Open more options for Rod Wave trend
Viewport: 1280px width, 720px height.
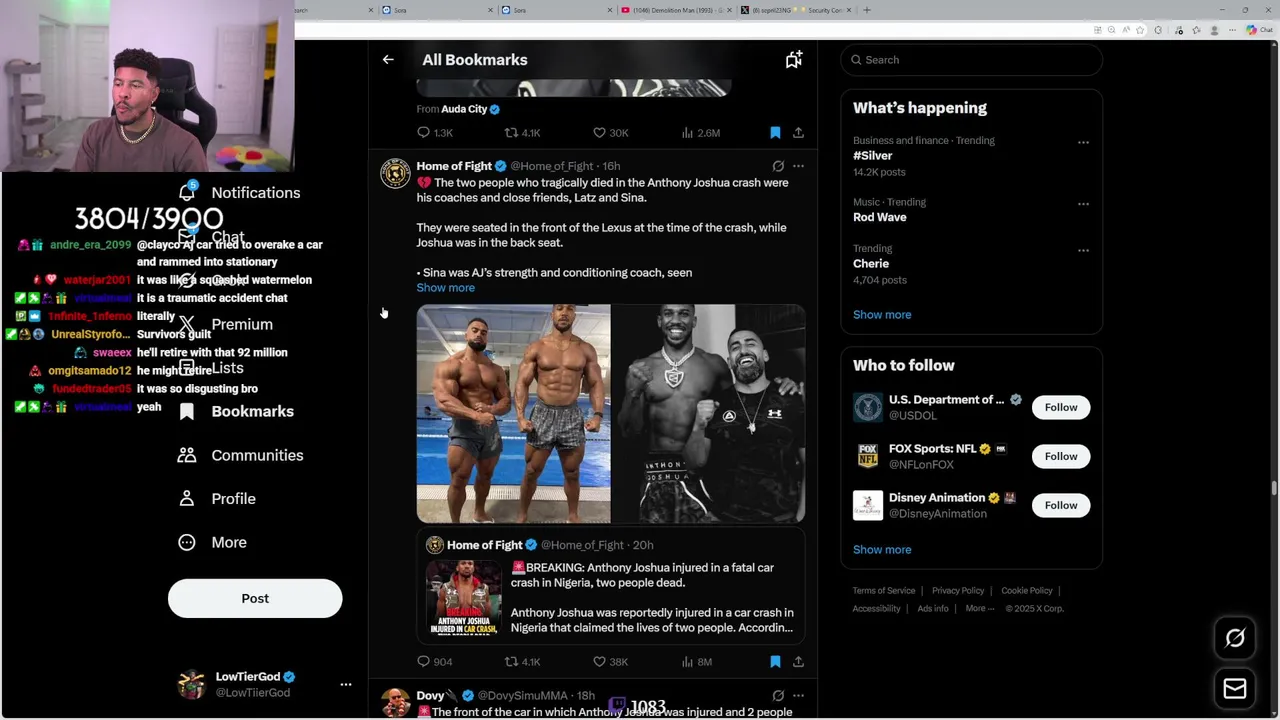(x=1083, y=204)
